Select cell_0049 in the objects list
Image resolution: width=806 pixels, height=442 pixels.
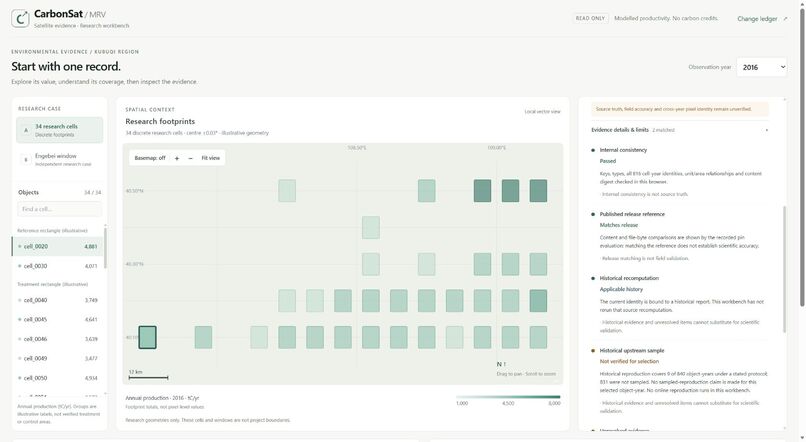click(x=58, y=359)
